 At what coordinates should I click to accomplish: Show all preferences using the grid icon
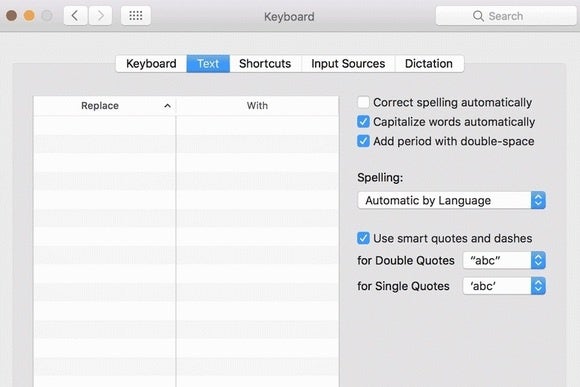136,16
